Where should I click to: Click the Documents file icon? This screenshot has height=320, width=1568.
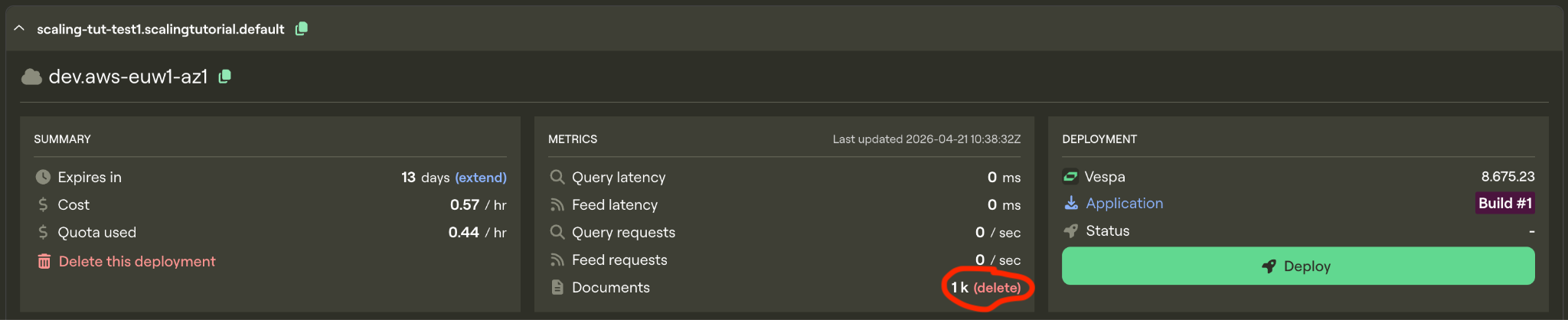[557, 288]
